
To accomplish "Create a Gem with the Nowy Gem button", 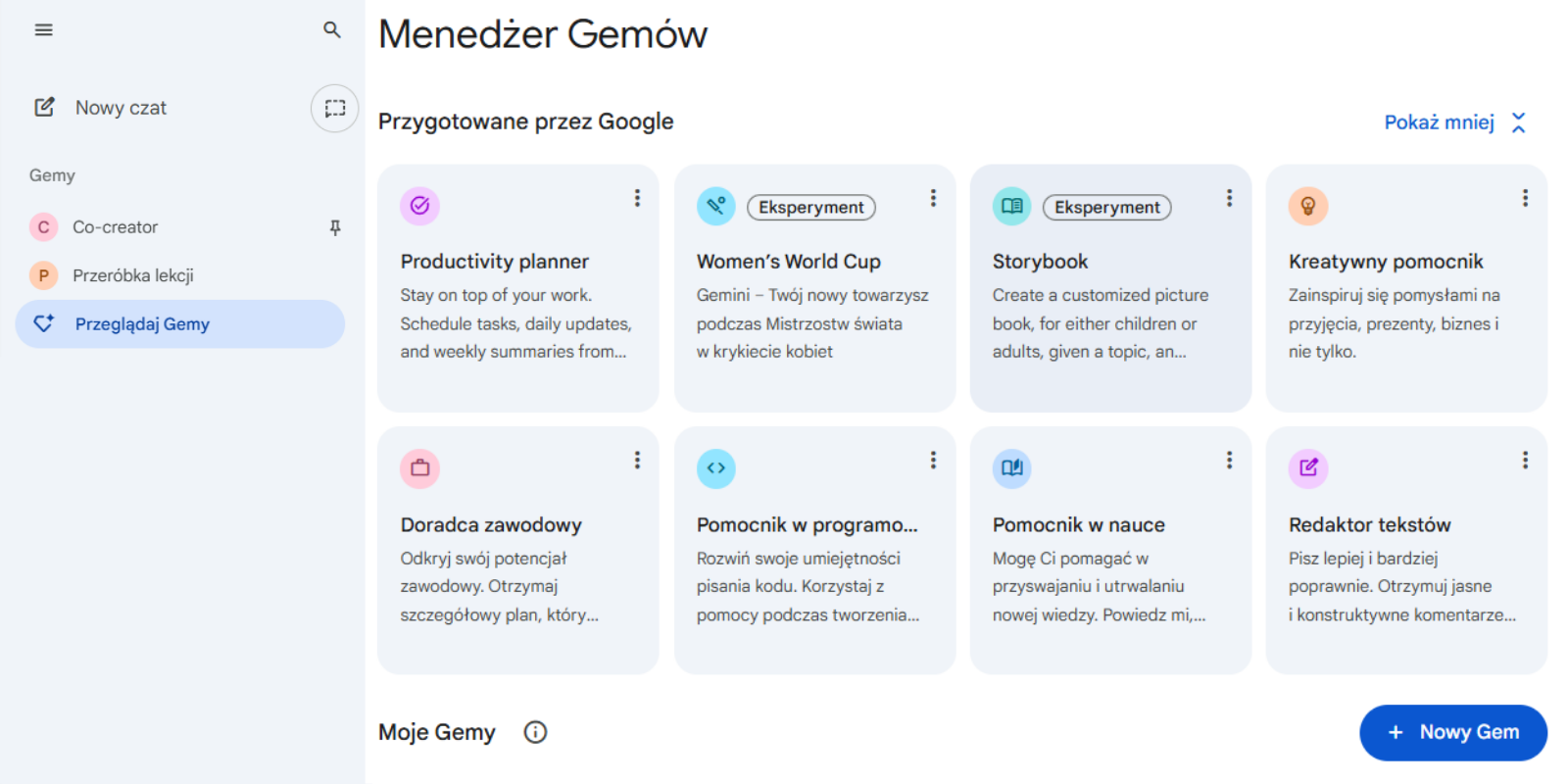I will click(1452, 732).
